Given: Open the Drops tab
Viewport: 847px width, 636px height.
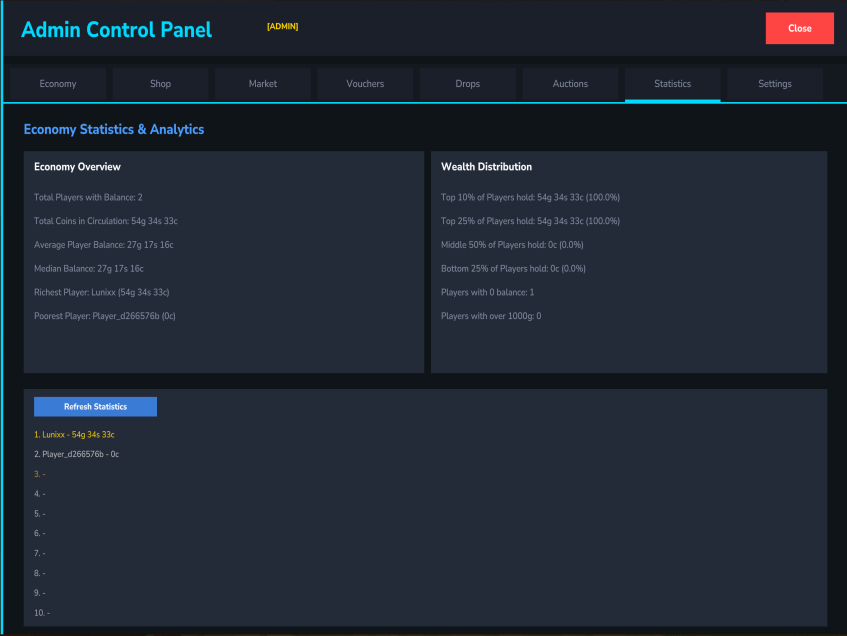Looking at the screenshot, I should (468, 84).
